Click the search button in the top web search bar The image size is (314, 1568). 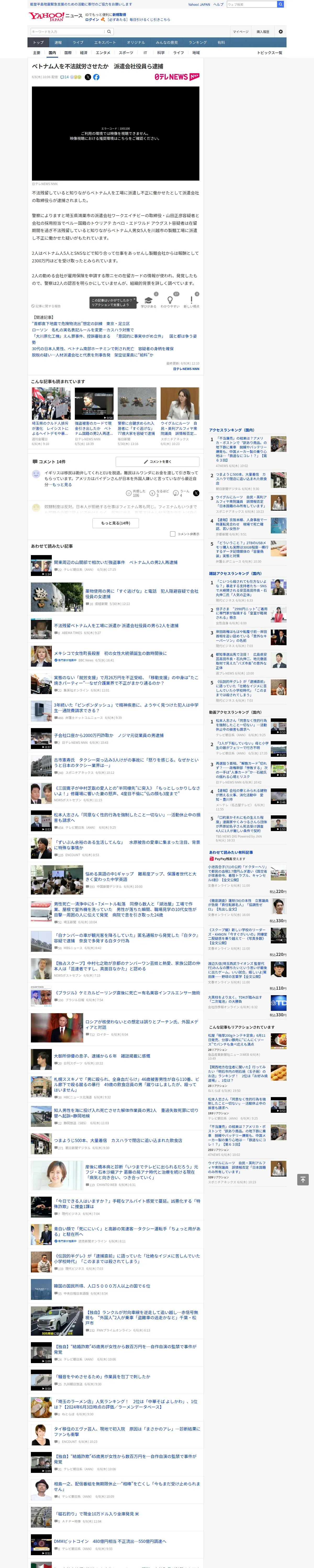pos(281,4)
